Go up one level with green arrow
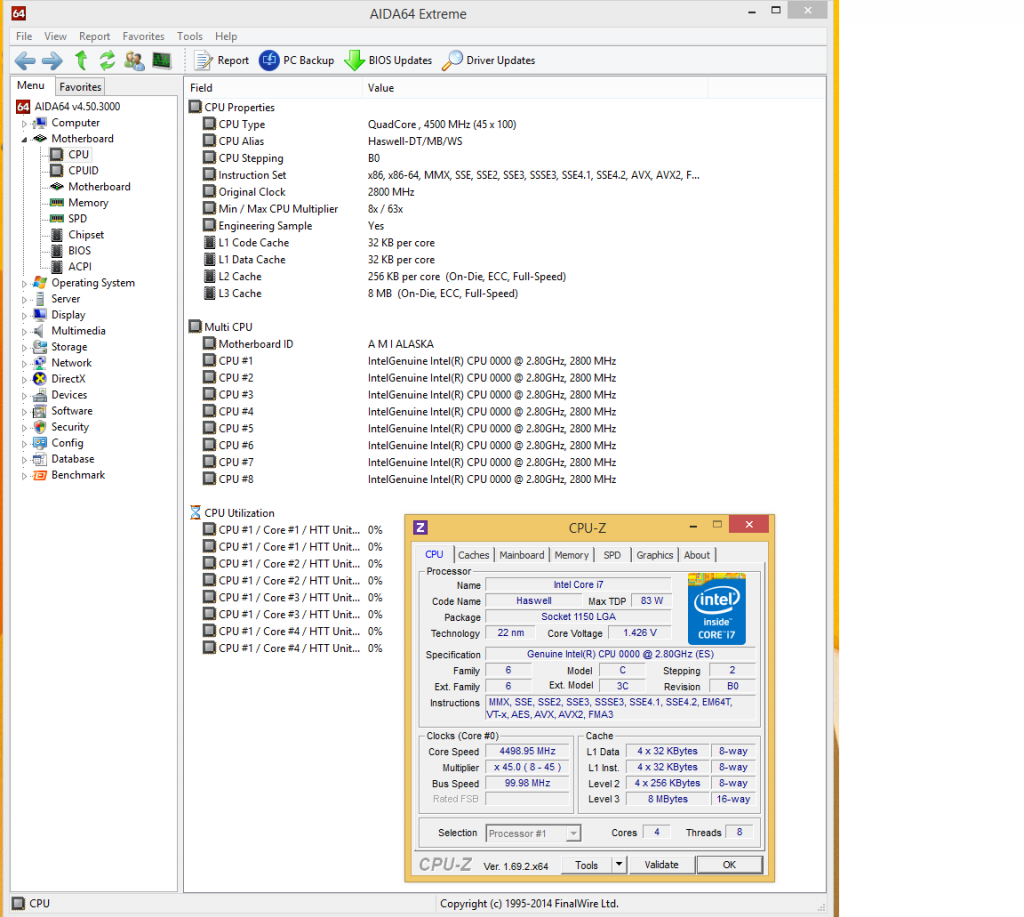1024x917 pixels. click(x=81, y=61)
